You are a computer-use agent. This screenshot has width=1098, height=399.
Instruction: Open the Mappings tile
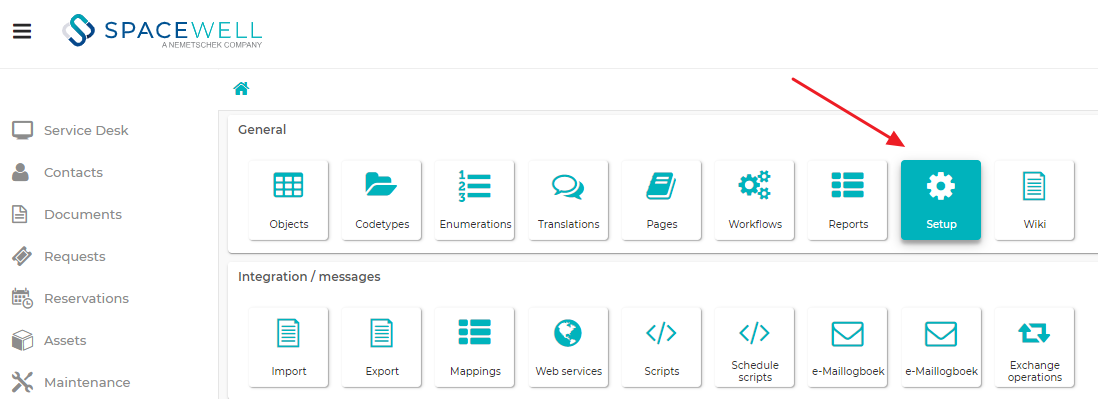click(x=475, y=347)
